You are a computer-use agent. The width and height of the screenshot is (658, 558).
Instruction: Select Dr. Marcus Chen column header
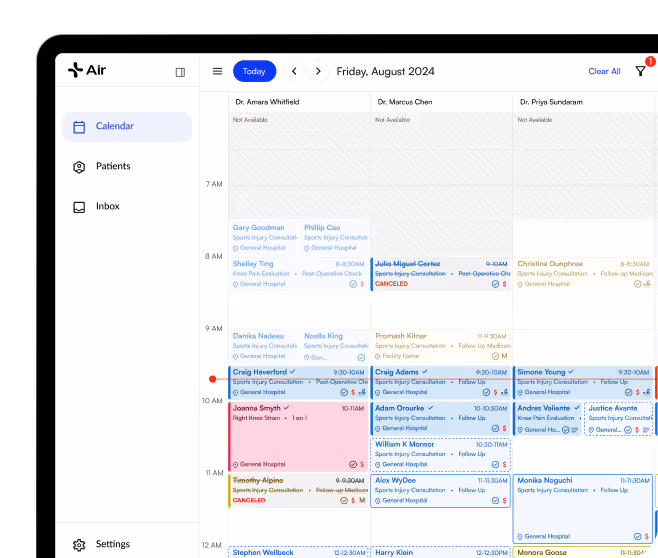[405, 102]
